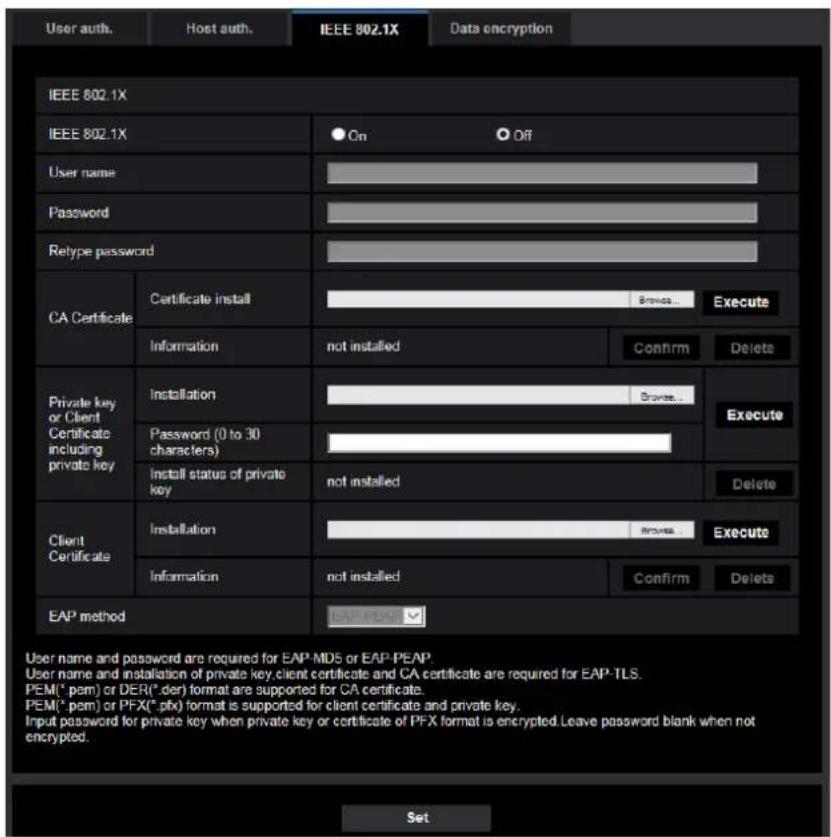Click the CA Certificate file path field
This screenshot has width=831, height=837.
click(x=478, y=299)
